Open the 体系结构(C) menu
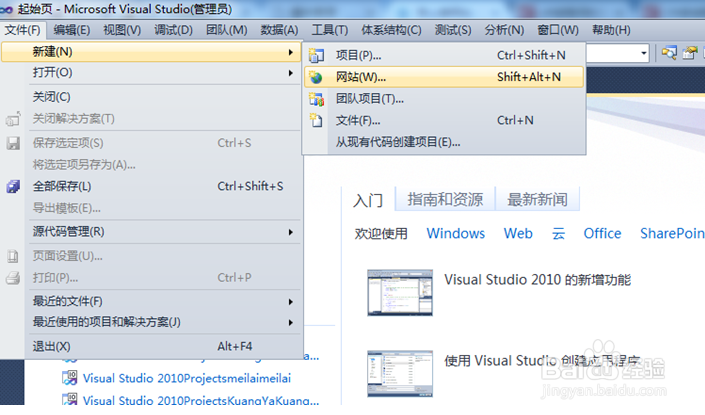This screenshot has height=415, width=705. tap(391, 30)
